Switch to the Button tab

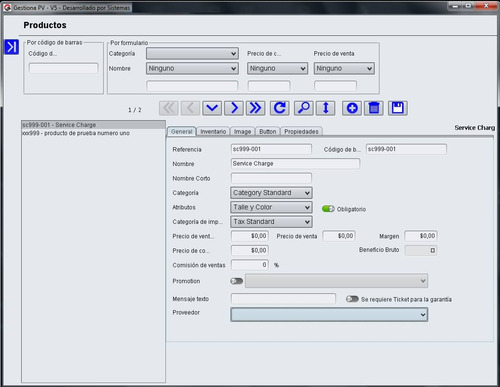[x=268, y=132]
